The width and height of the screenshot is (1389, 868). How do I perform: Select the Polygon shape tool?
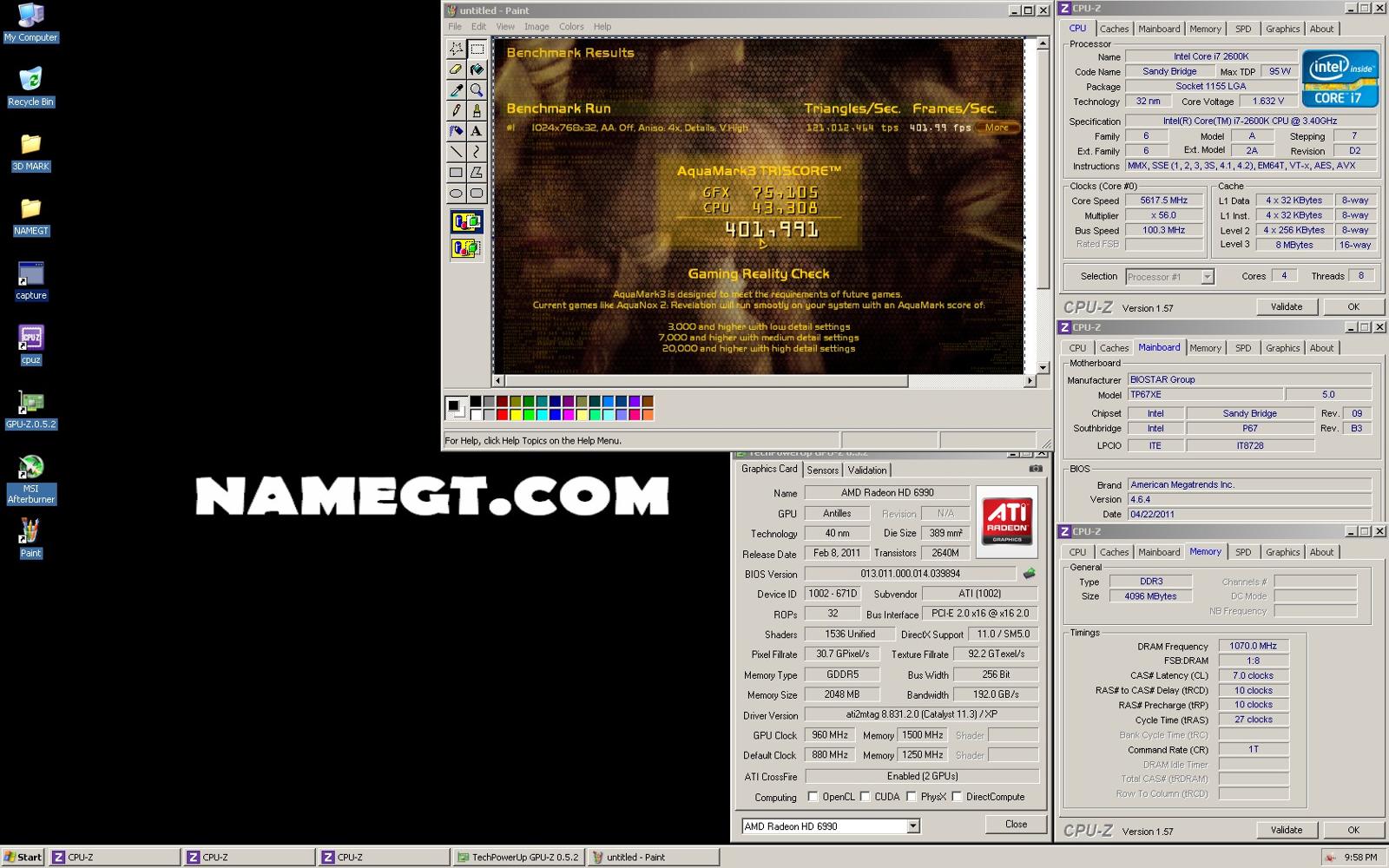tap(477, 173)
